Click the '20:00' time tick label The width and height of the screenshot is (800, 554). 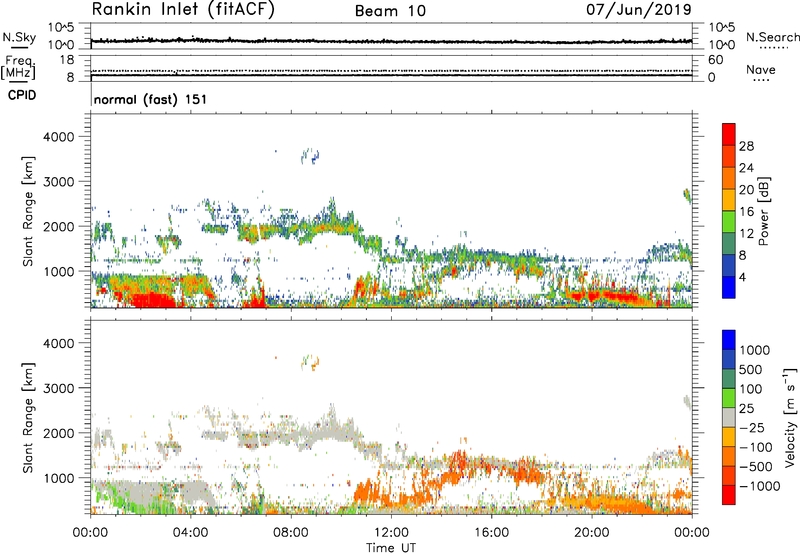[x=591, y=533]
